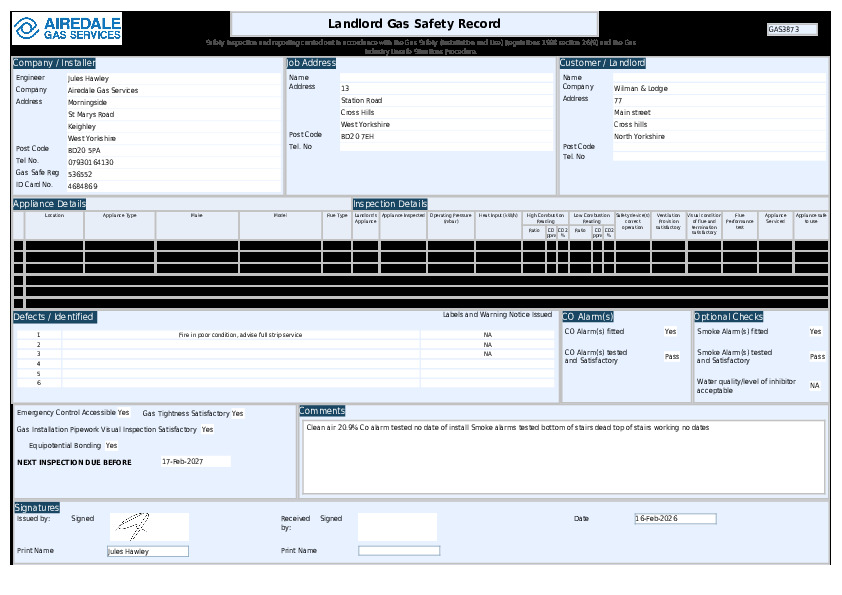This screenshot has height=595, width=842.
Task: Click Emergency Control Accessible Yes value
Action: (123, 412)
